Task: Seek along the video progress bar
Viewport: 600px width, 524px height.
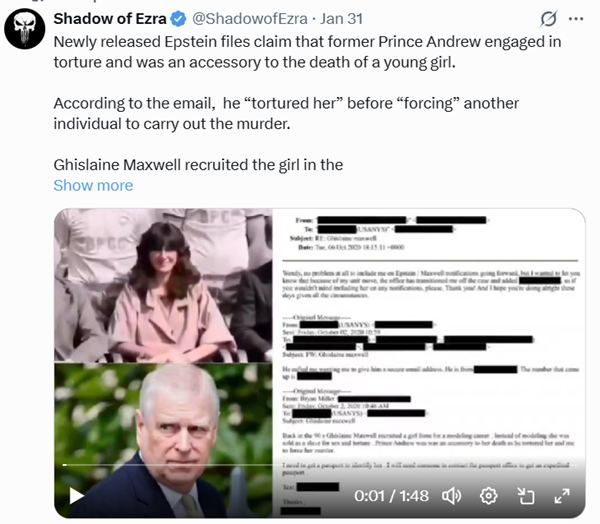Action: [320, 465]
